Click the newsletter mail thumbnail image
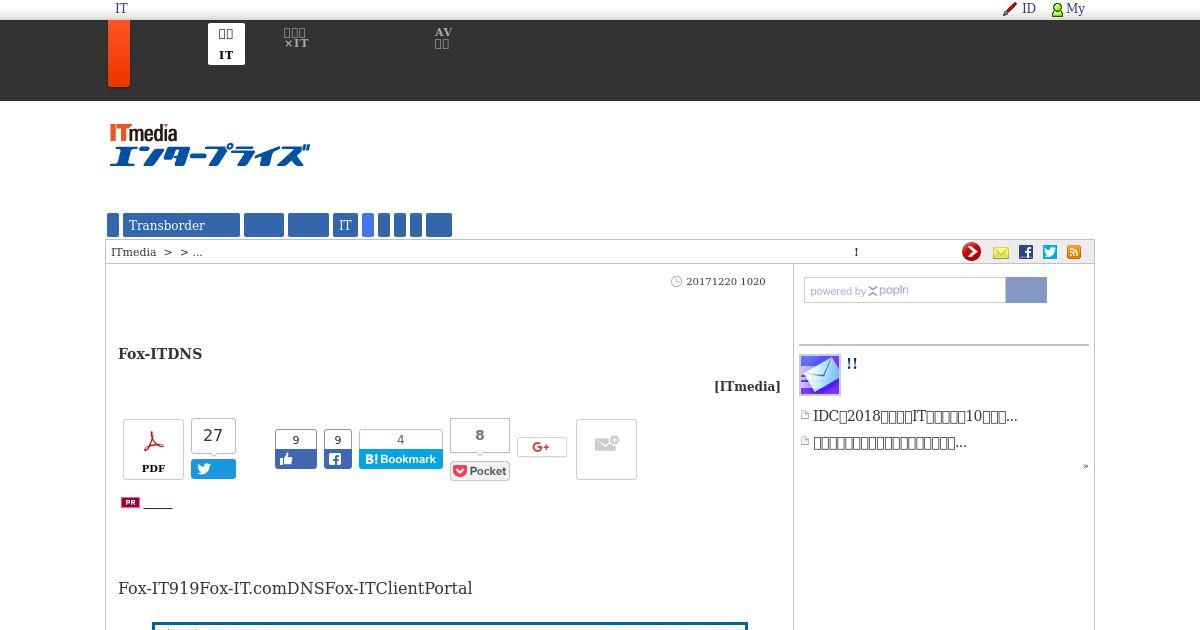Viewport: 1200px width, 630px height. [820, 375]
